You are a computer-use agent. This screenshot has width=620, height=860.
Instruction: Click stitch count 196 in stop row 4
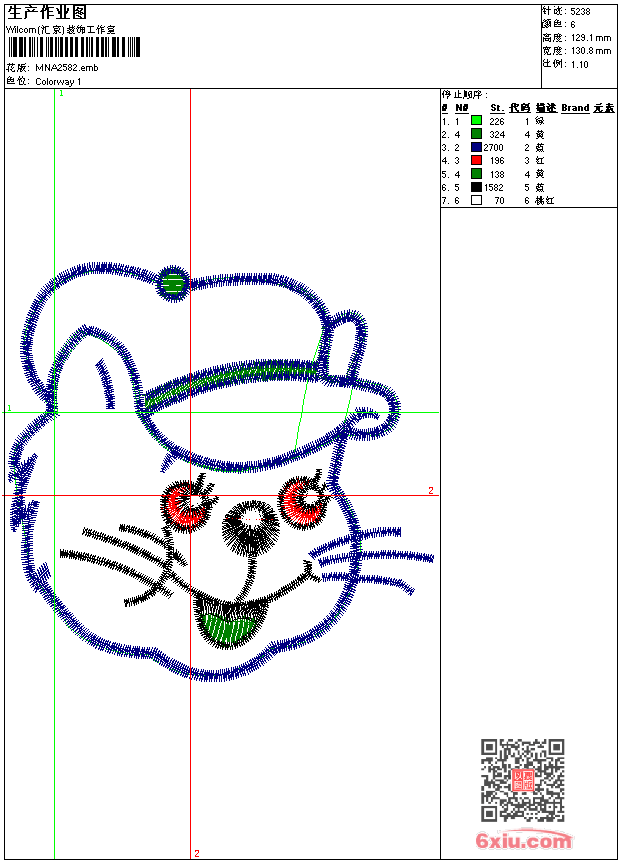click(497, 161)
